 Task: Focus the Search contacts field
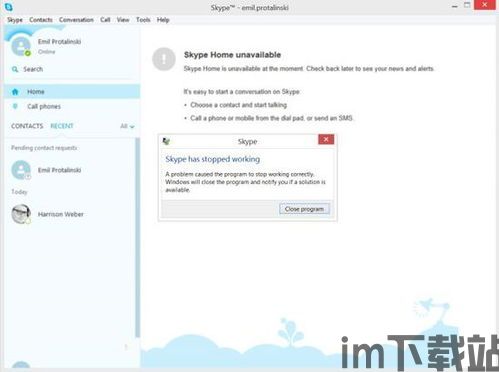(72, 69)
